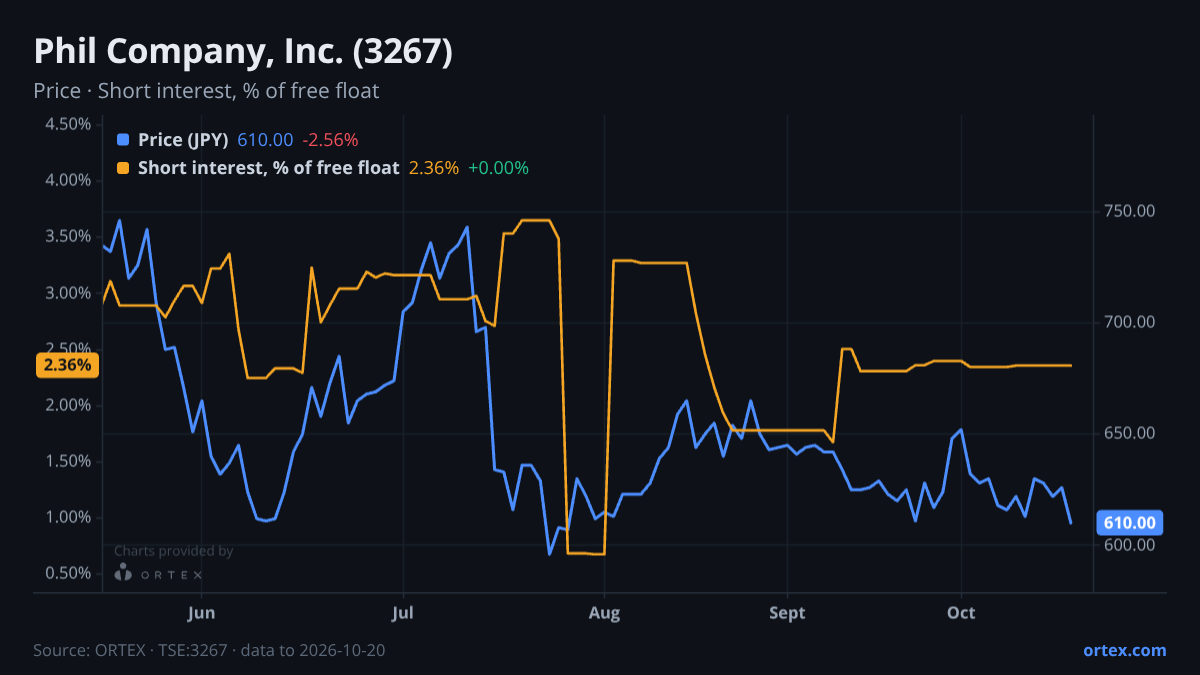1200x675 pixels.
Task: Click the orange 2.36% axis value badge
Action: pos(68,365)
